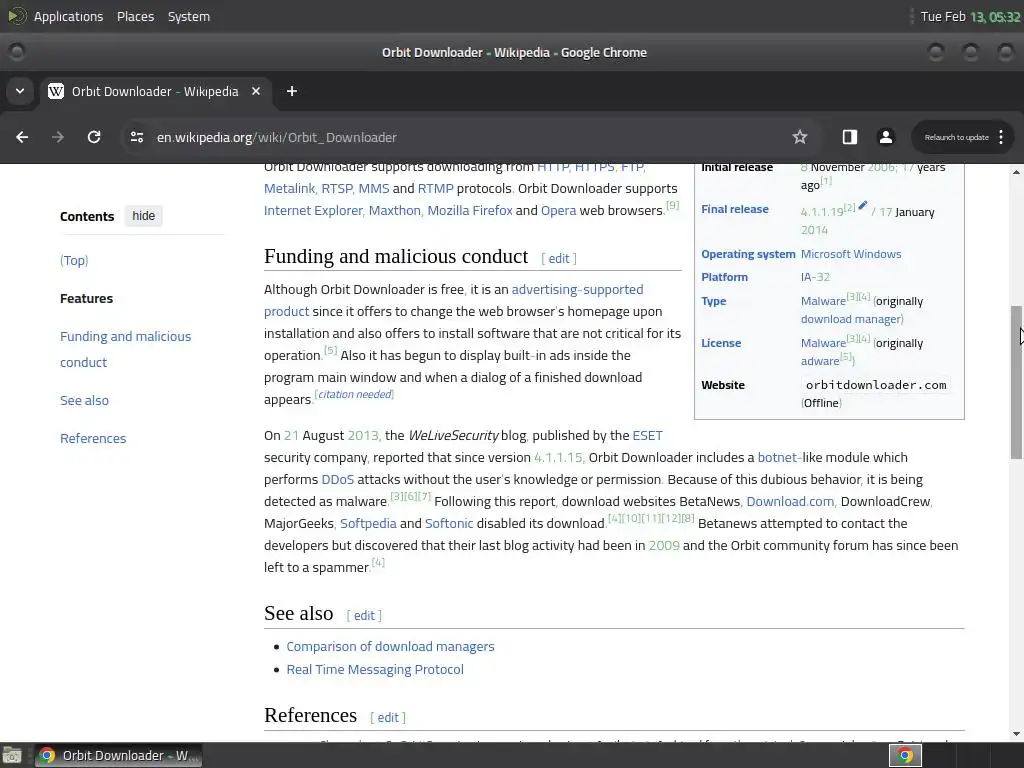Viewport: 1024px width, 768px height.
Task: Hide the Contents sidebar
Action: pyautogui.click(x=144, y=216)
